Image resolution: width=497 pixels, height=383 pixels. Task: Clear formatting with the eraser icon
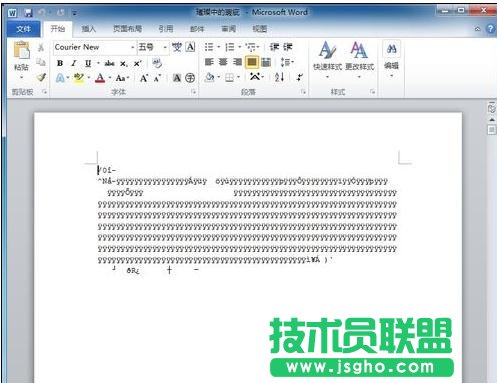[x=157, y=63]
